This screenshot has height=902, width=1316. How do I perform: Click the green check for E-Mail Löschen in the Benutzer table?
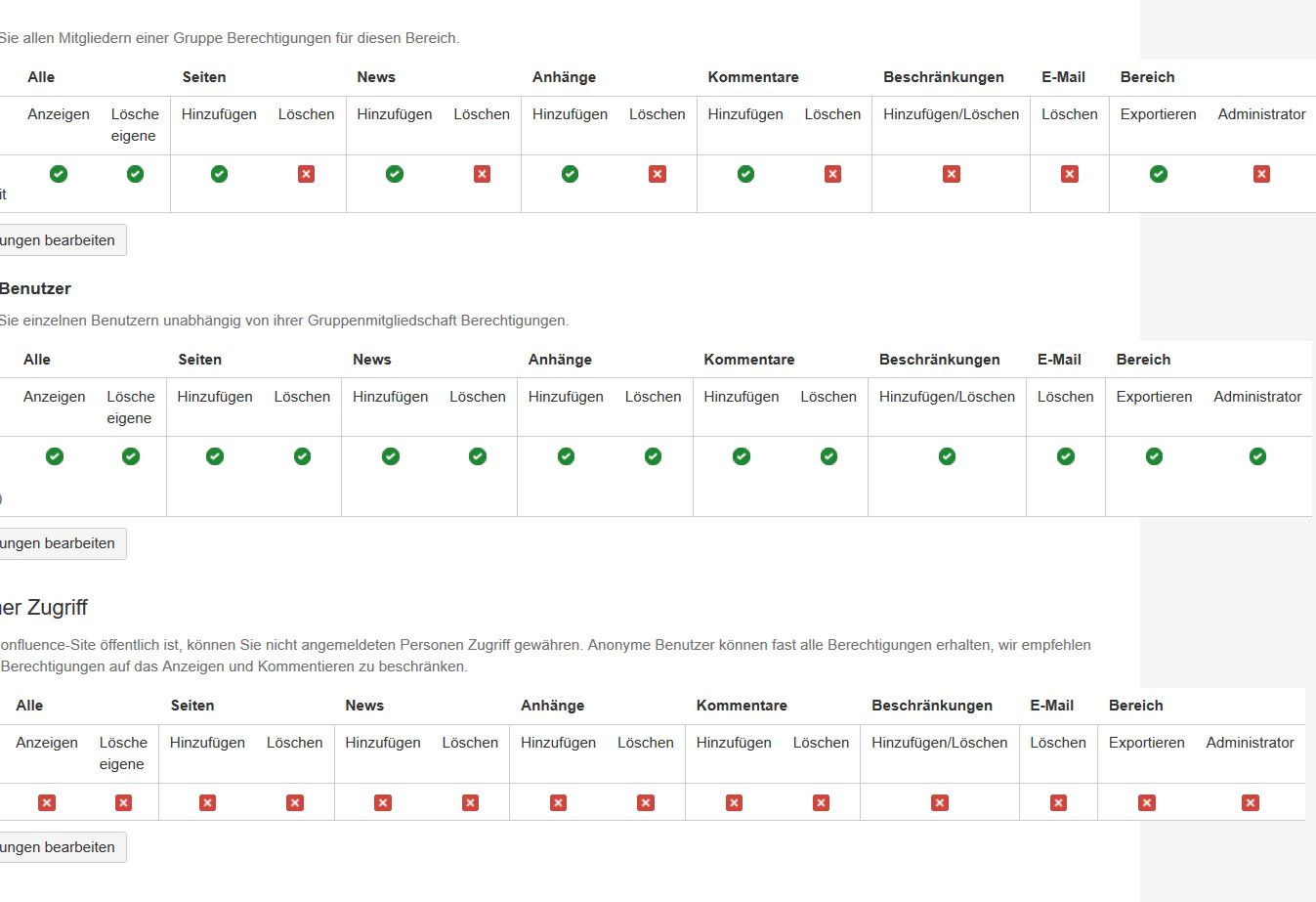(1066, 456)
